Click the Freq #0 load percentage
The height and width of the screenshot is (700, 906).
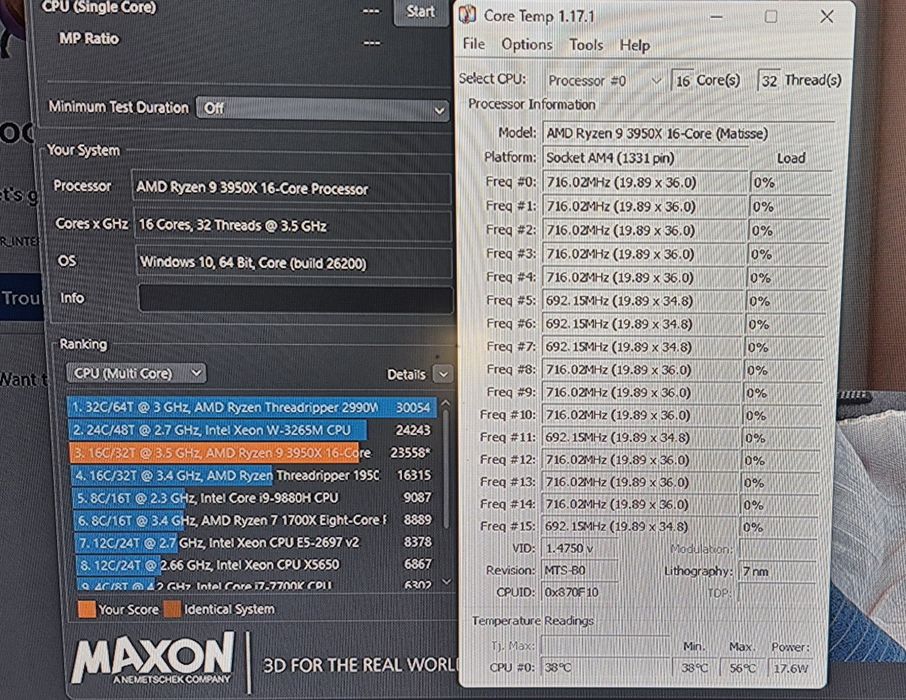pyautogui.click(x=790, y=183)
